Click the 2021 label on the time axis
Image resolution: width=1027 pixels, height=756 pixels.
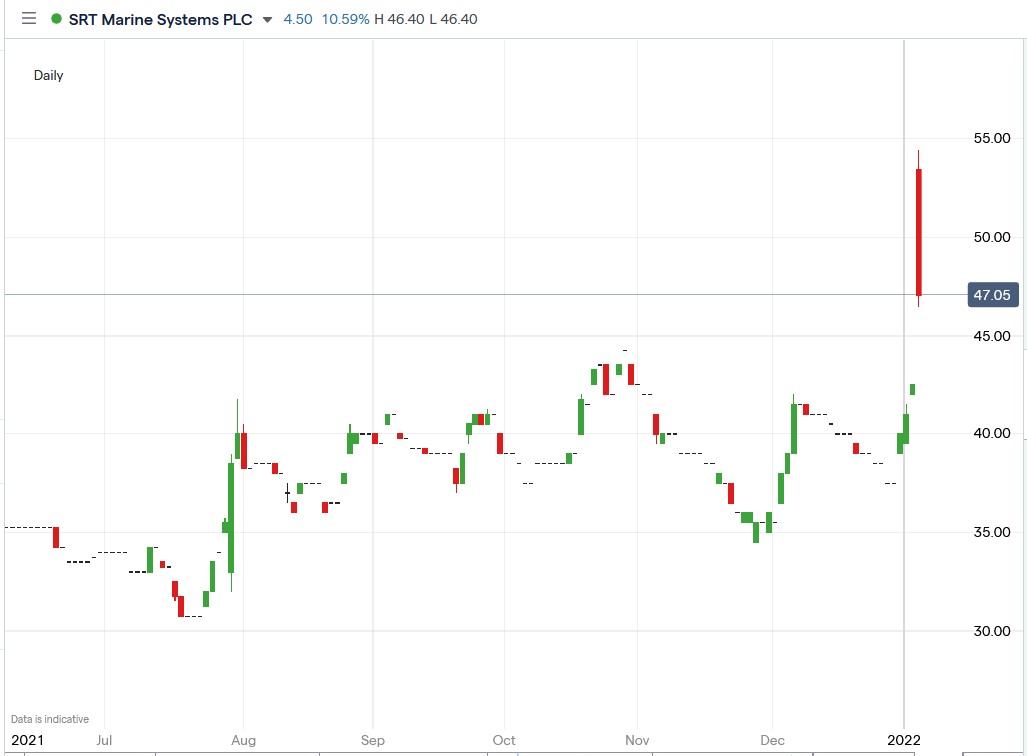coord(28,740)
